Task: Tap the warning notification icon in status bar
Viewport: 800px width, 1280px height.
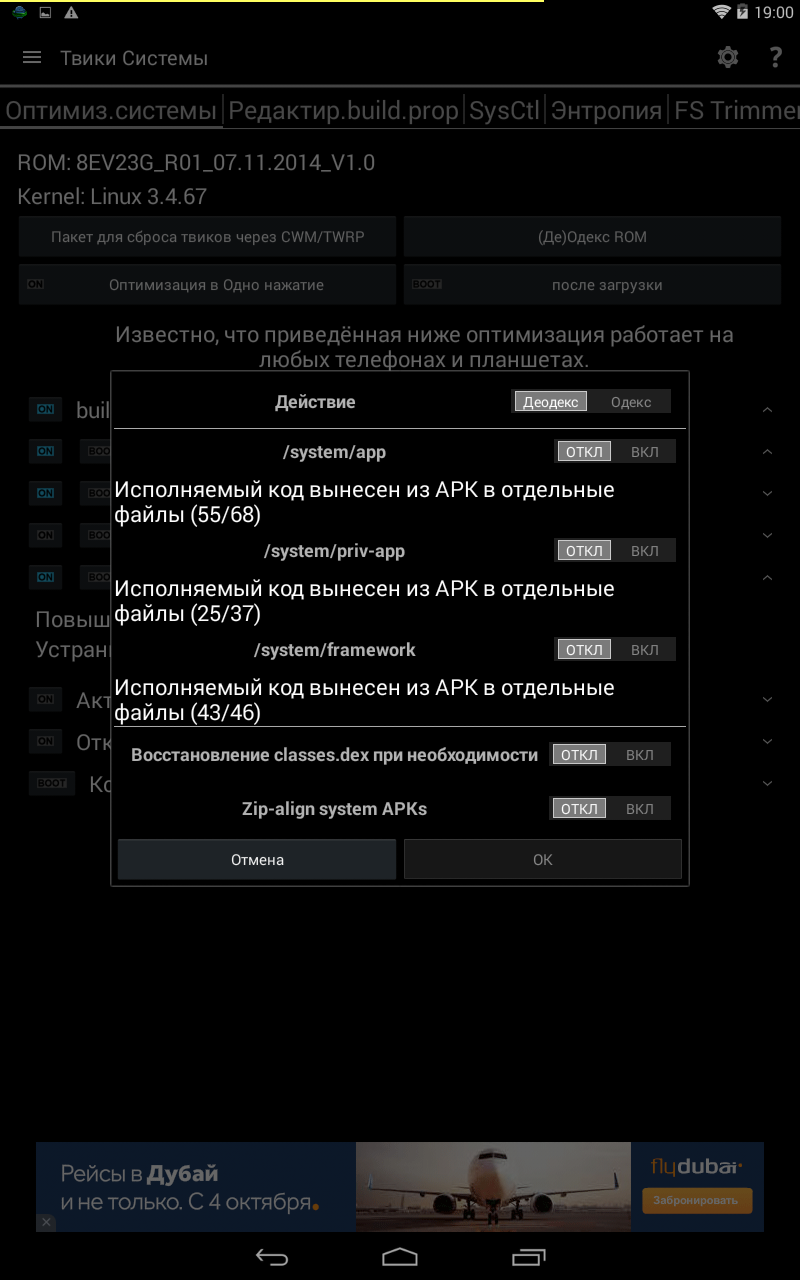Action: pyautogui.click(x=71, y=13)
